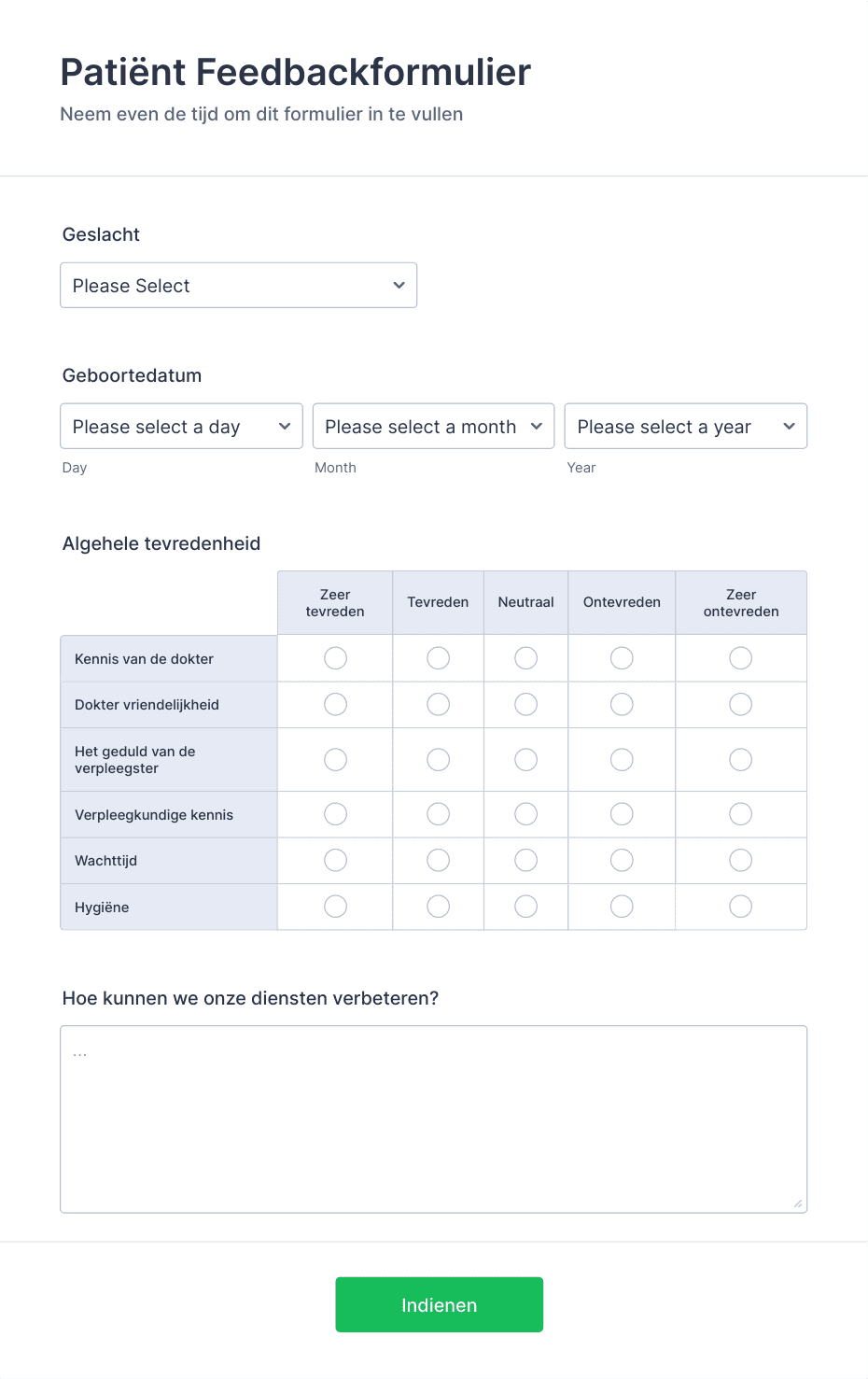Mark Tevreden for Dokter vriendelijkheid
The width and height of the screenshot is (868, 1379).
coord(438,704)
